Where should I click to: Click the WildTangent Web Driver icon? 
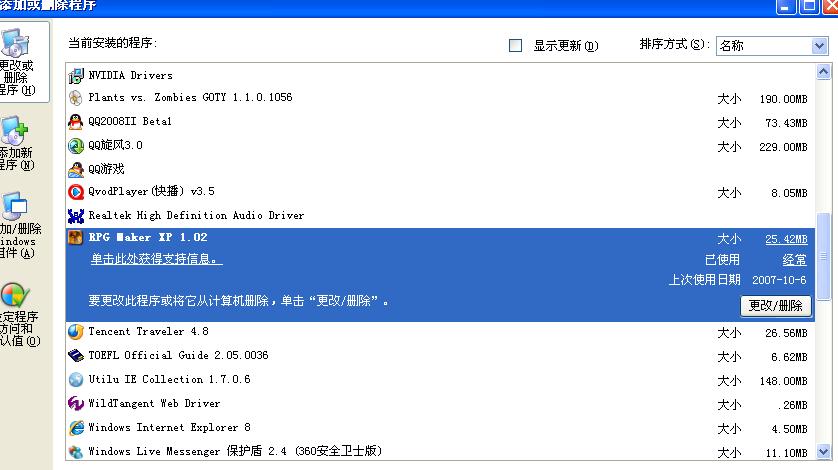[x=76, y=404]
